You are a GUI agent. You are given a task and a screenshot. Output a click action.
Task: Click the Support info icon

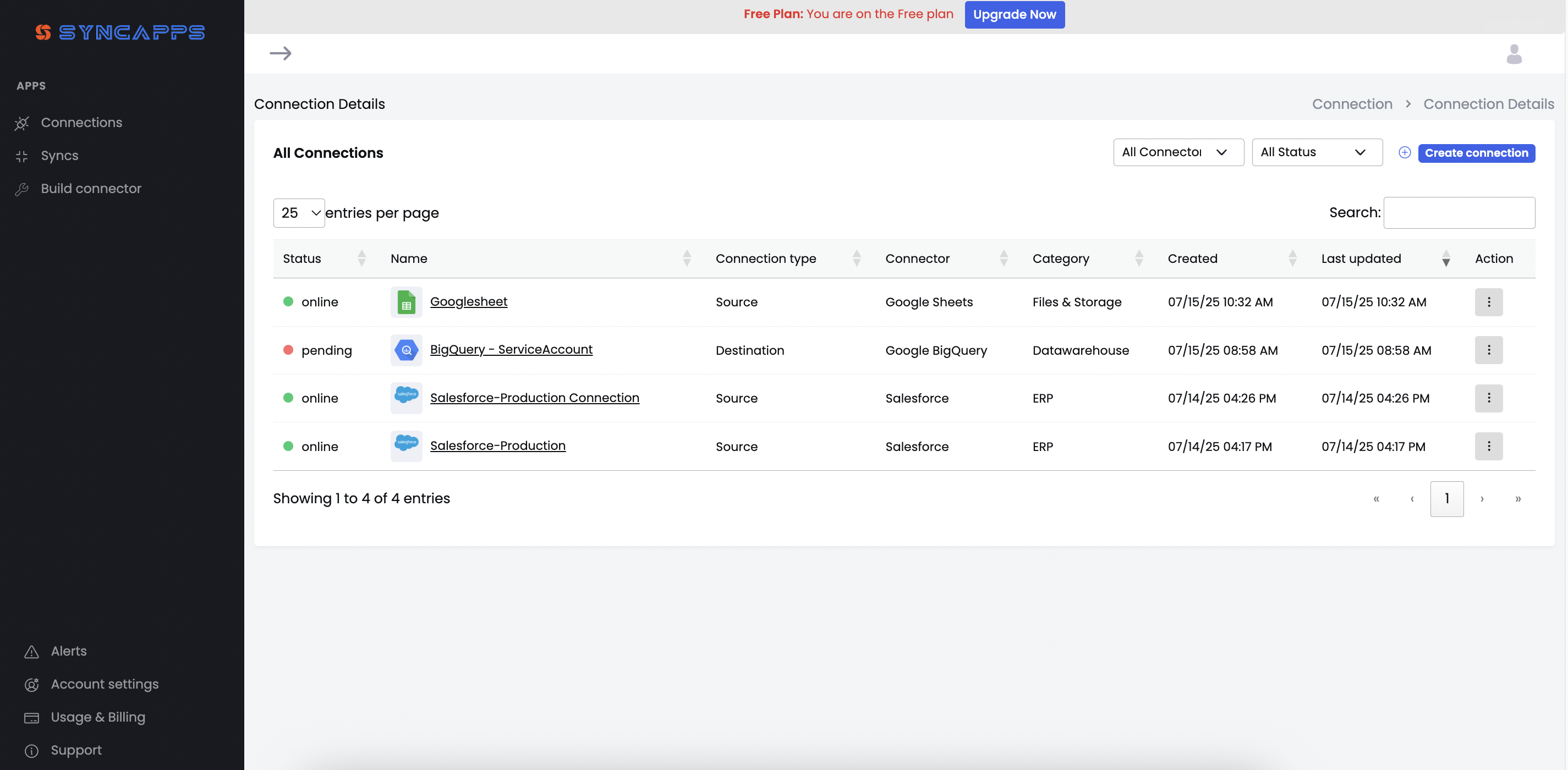coord(32,751)
